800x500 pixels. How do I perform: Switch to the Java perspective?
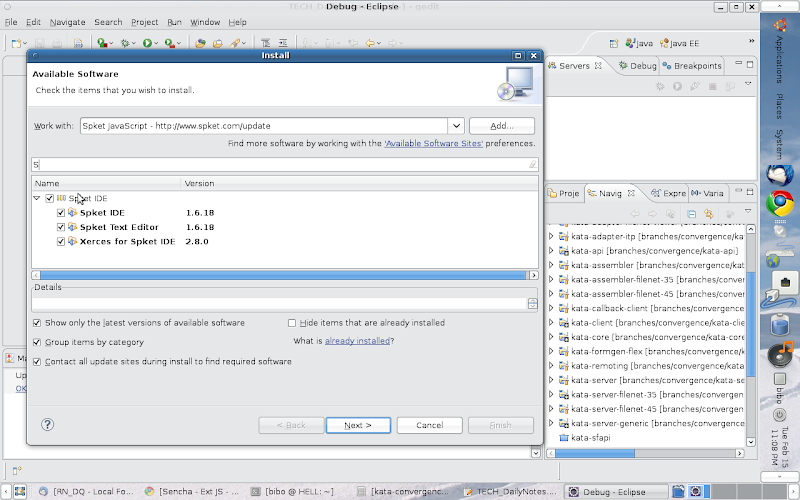point(639,43)
